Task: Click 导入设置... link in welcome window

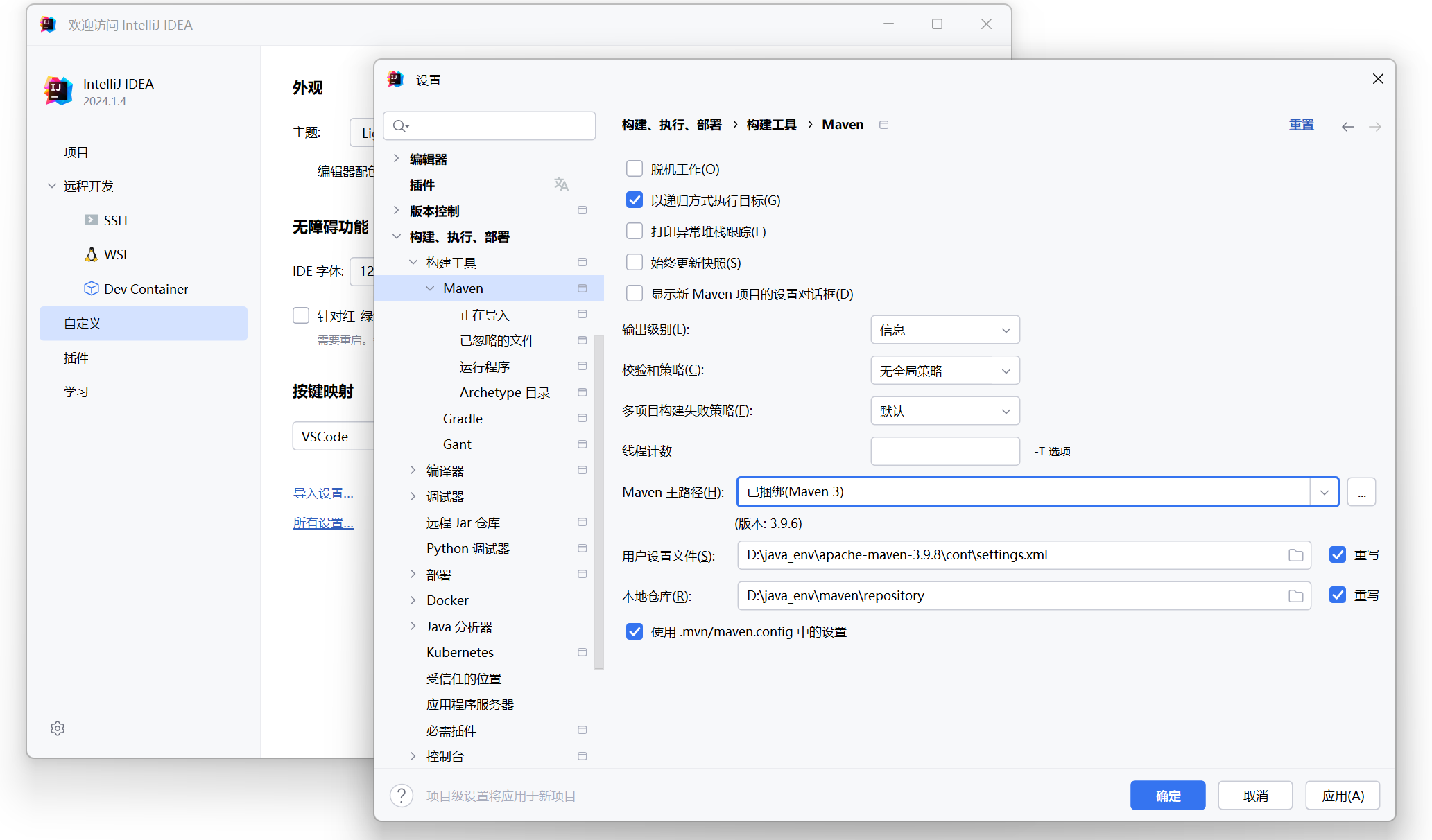Action: point(323,493)
